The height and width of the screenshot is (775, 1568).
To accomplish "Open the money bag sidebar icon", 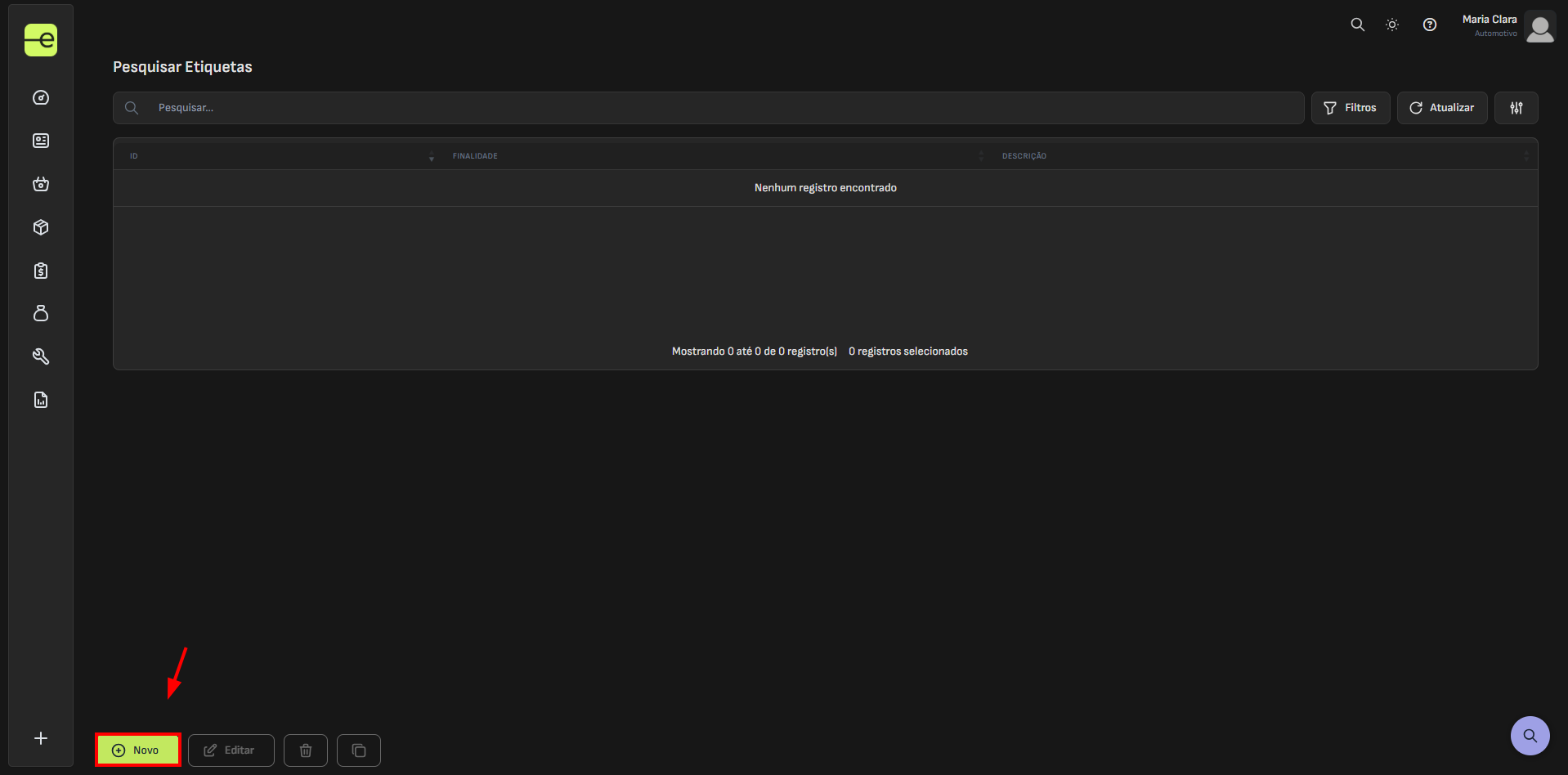I will coord(41,313).
